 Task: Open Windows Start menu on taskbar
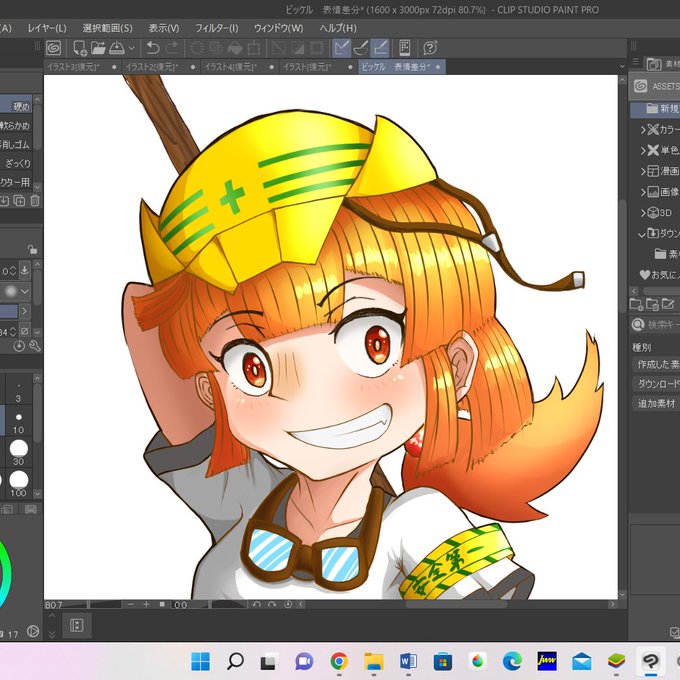(x=200, y=661)
